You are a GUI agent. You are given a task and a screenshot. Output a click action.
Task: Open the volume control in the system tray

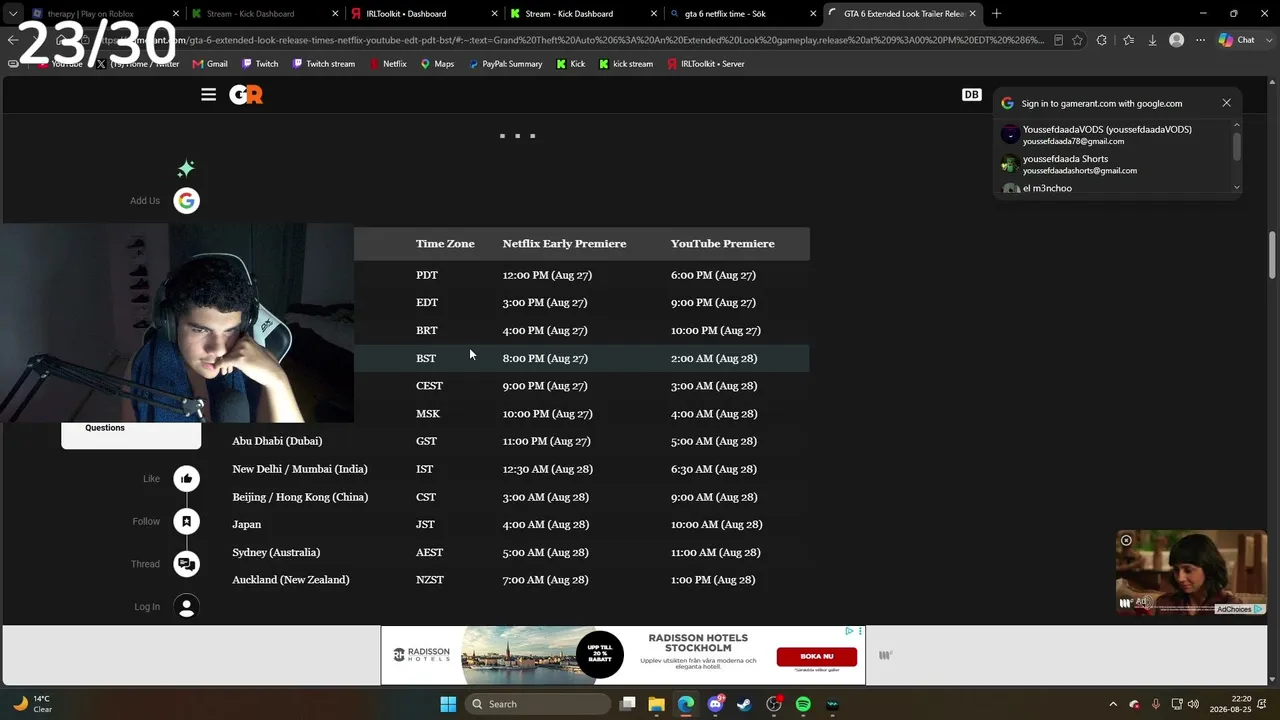1193,704
